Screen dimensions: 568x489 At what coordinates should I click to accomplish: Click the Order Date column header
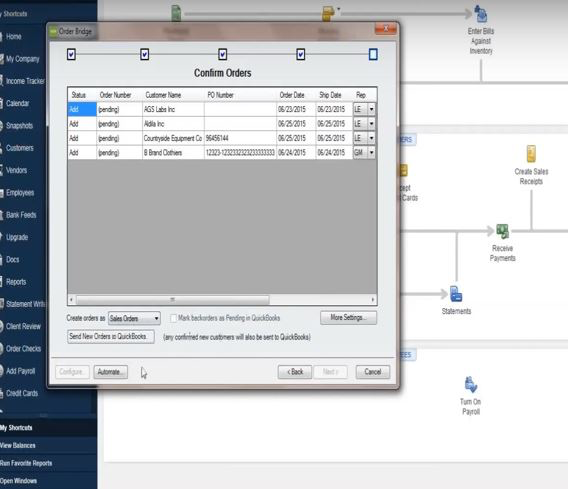(296, 95)
